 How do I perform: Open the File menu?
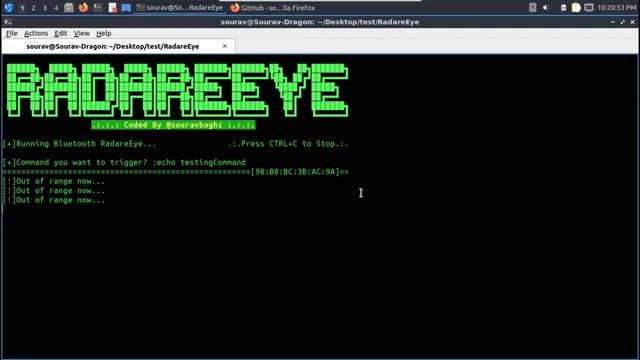[x=11, y=33]
